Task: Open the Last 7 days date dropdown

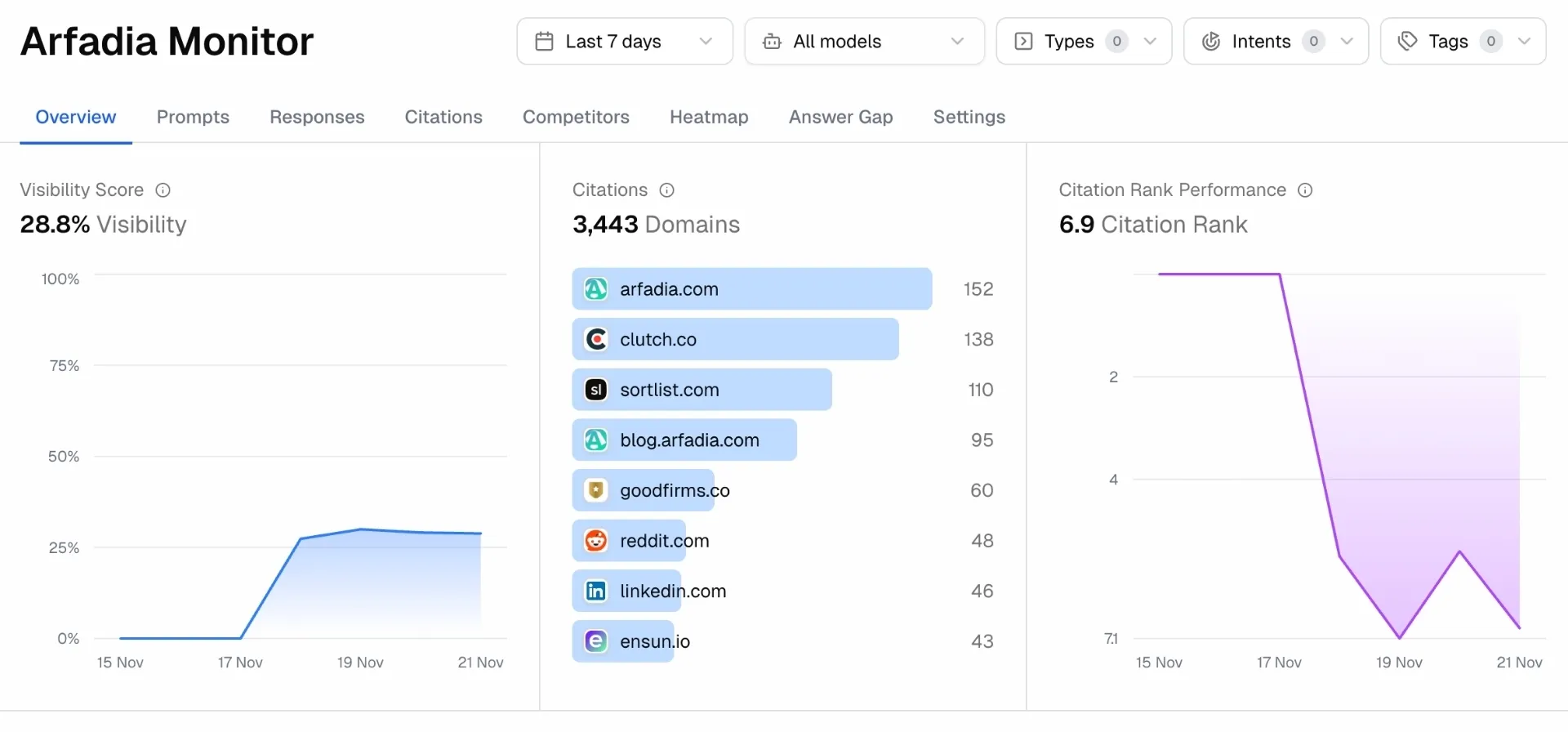Action: pos(625,41)
